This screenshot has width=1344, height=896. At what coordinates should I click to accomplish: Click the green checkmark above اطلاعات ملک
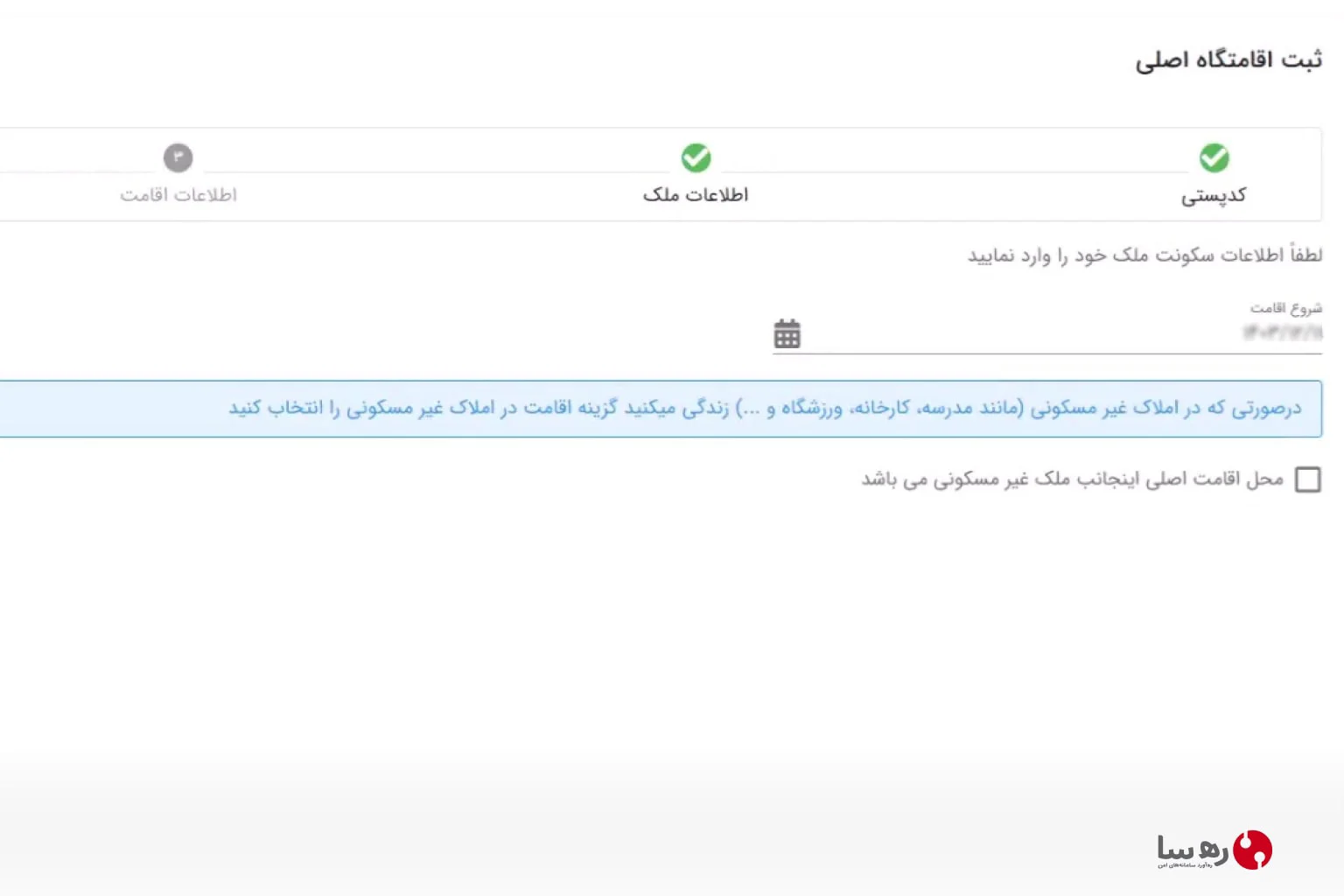click(696, 158)
